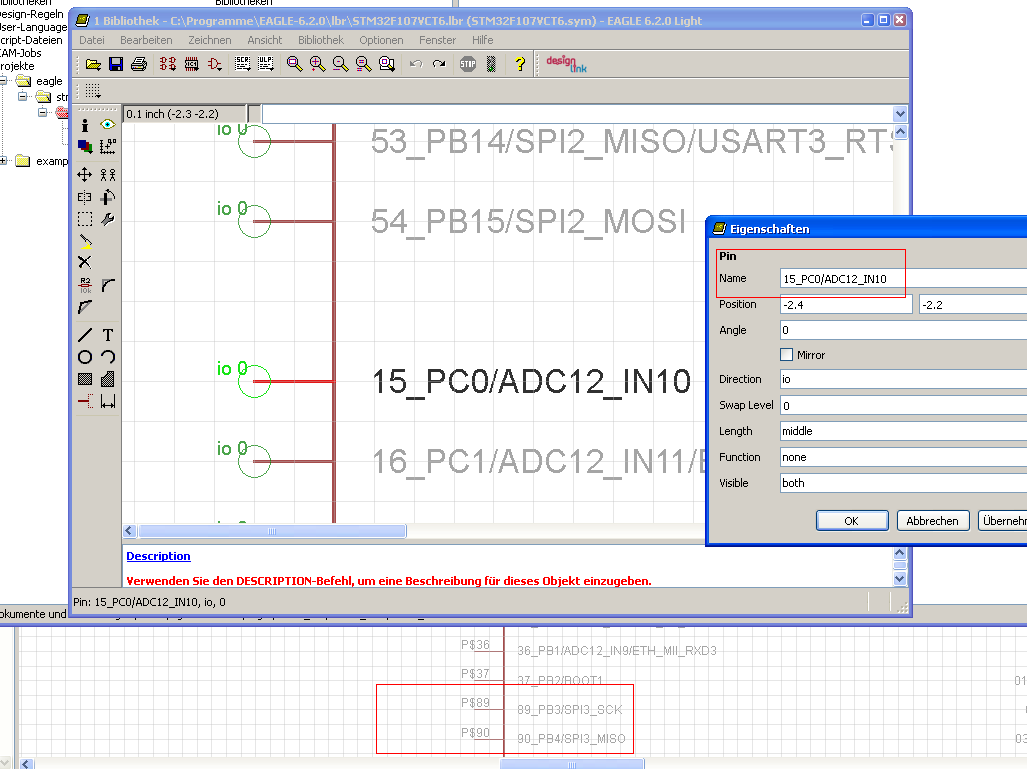Open the Bearbeiten menu

tap(146, 40)
